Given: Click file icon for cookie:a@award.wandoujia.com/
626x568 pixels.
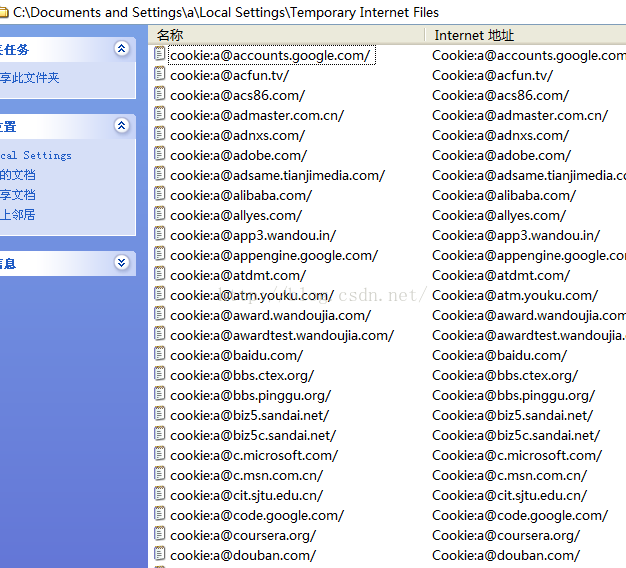Looking at the screenshot, I should (160, 313).
